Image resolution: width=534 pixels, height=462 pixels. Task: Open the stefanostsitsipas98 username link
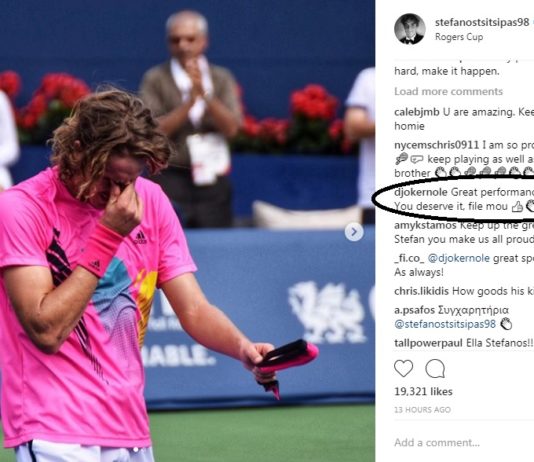[x=482, y=22]
